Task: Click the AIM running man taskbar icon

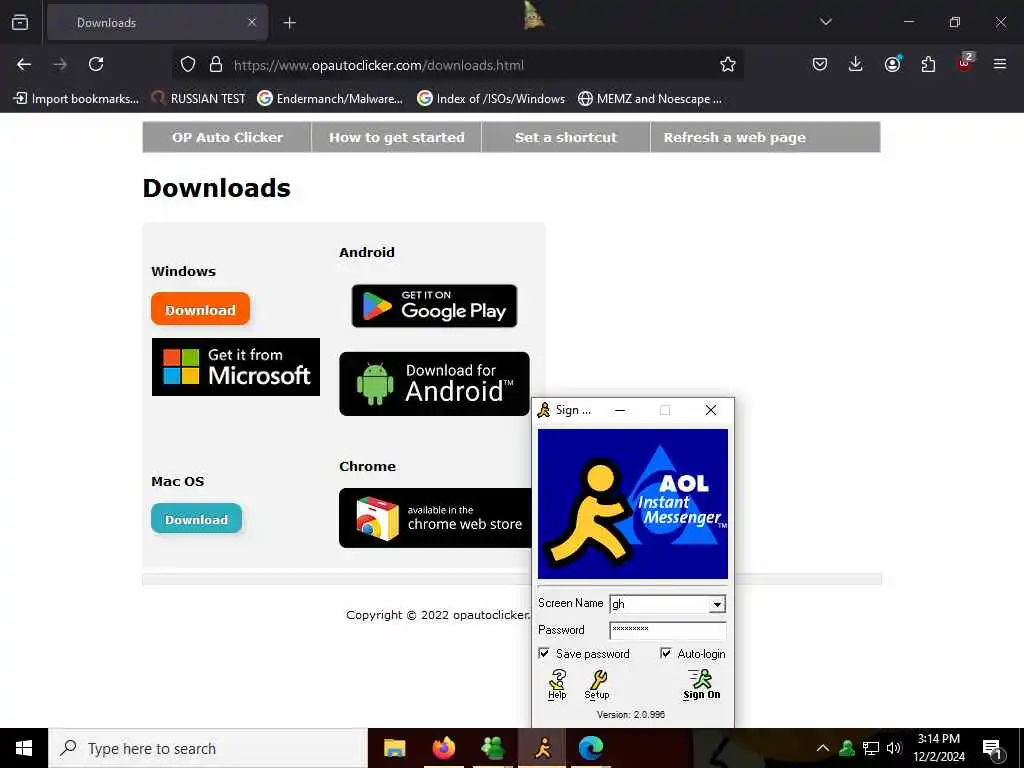Action: click(542, 748)
